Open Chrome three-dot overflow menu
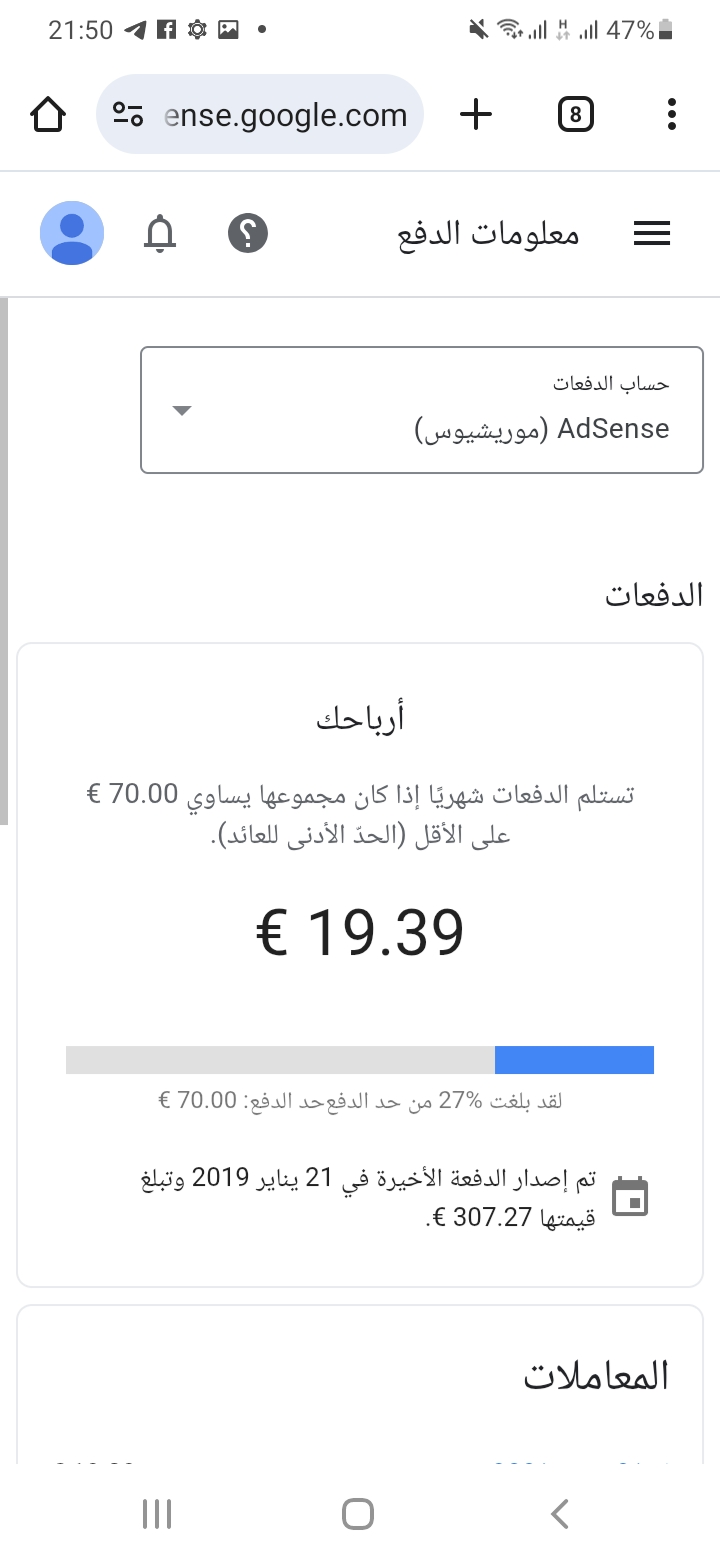Viewport: 720px width, 1560px height. [x=672, y=115]
